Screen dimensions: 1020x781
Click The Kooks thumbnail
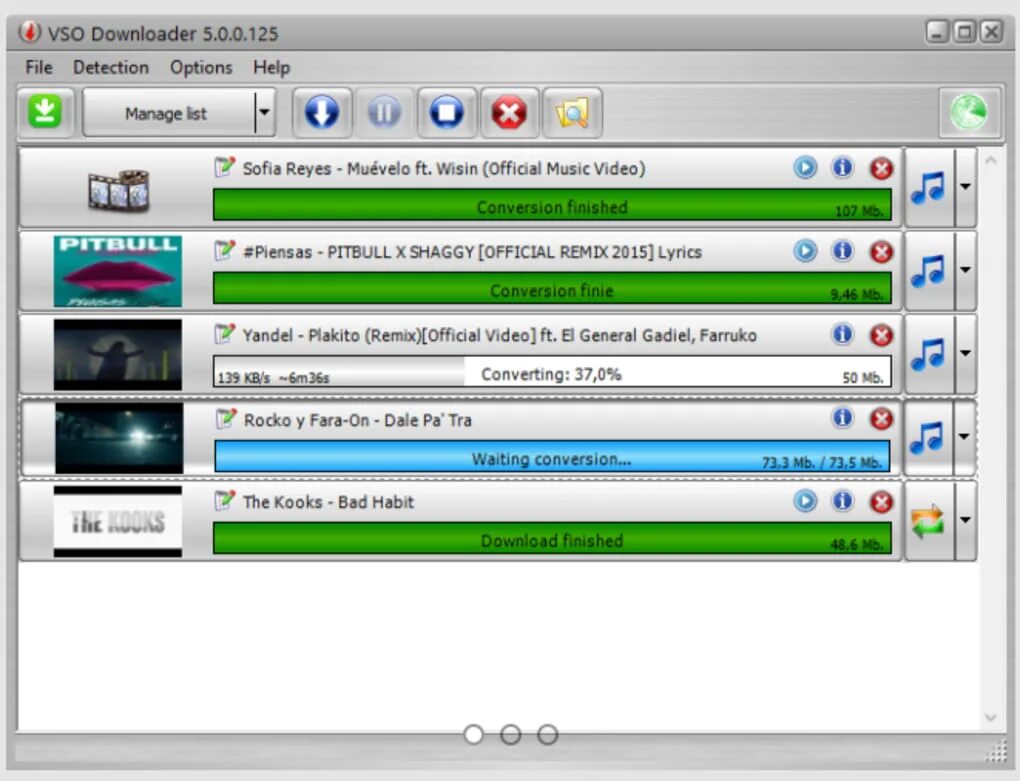click(118, 522)
